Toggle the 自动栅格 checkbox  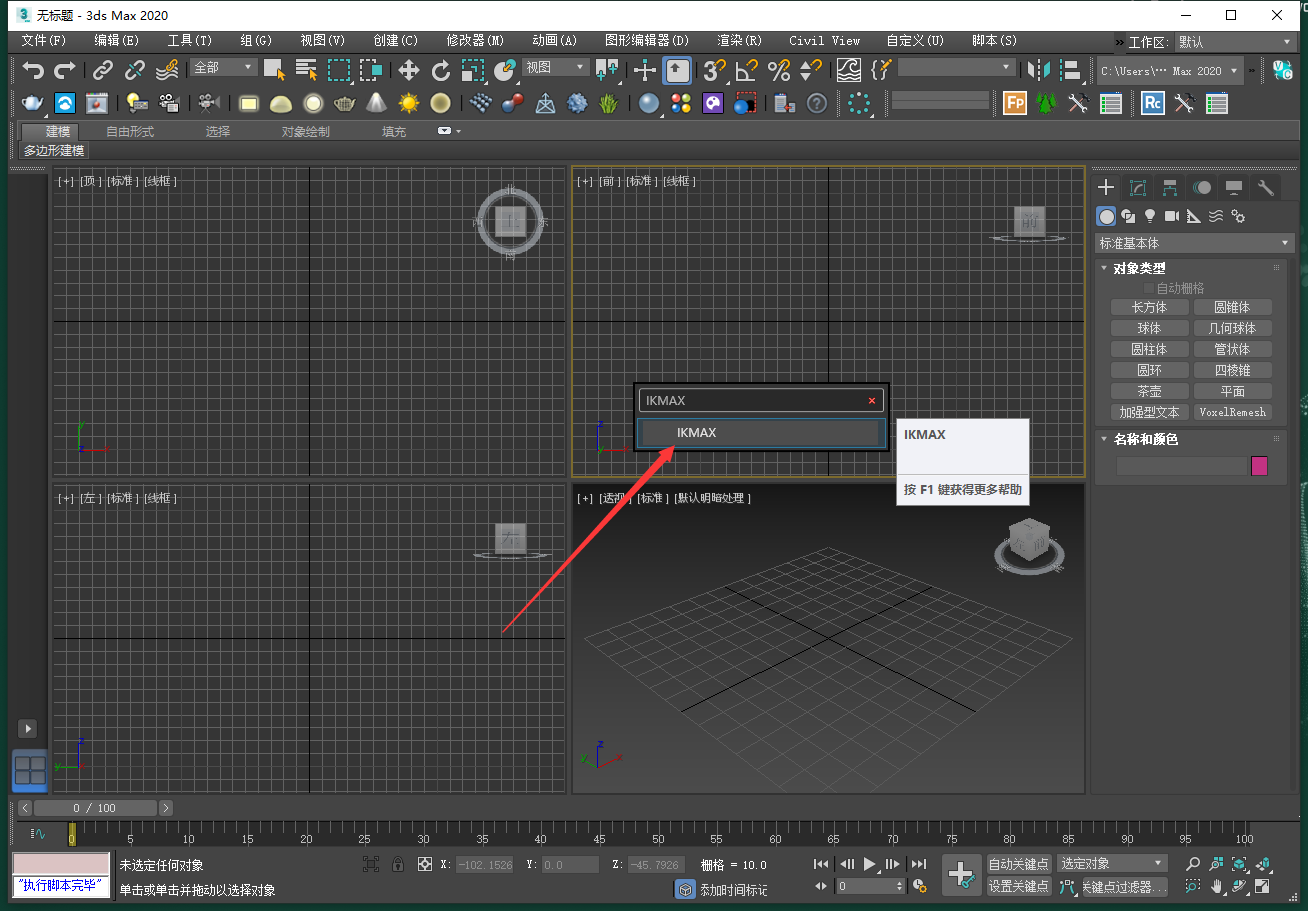(x=1150, y=288)
